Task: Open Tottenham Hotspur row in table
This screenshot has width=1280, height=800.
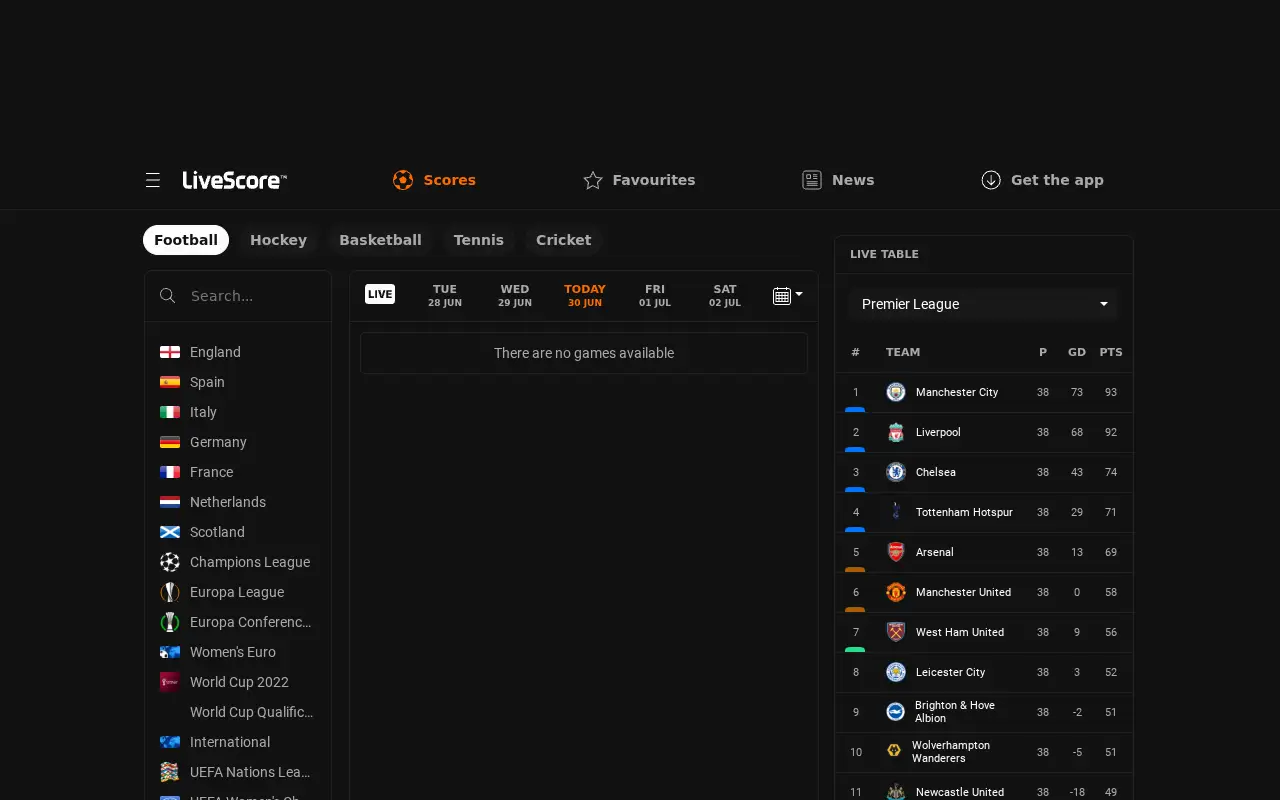Action: [x=984, y=512]
